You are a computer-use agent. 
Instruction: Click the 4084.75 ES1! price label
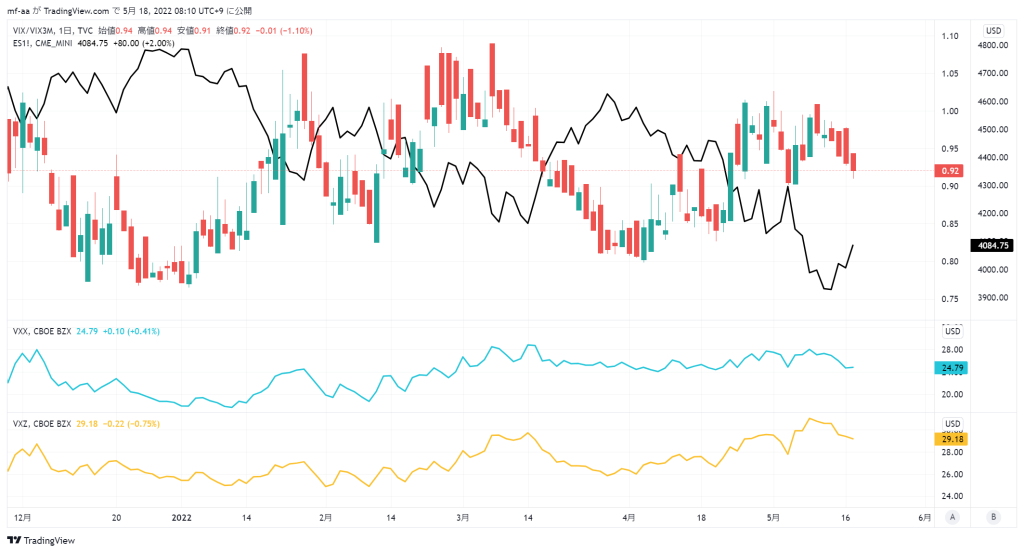[x=992, y=245]
